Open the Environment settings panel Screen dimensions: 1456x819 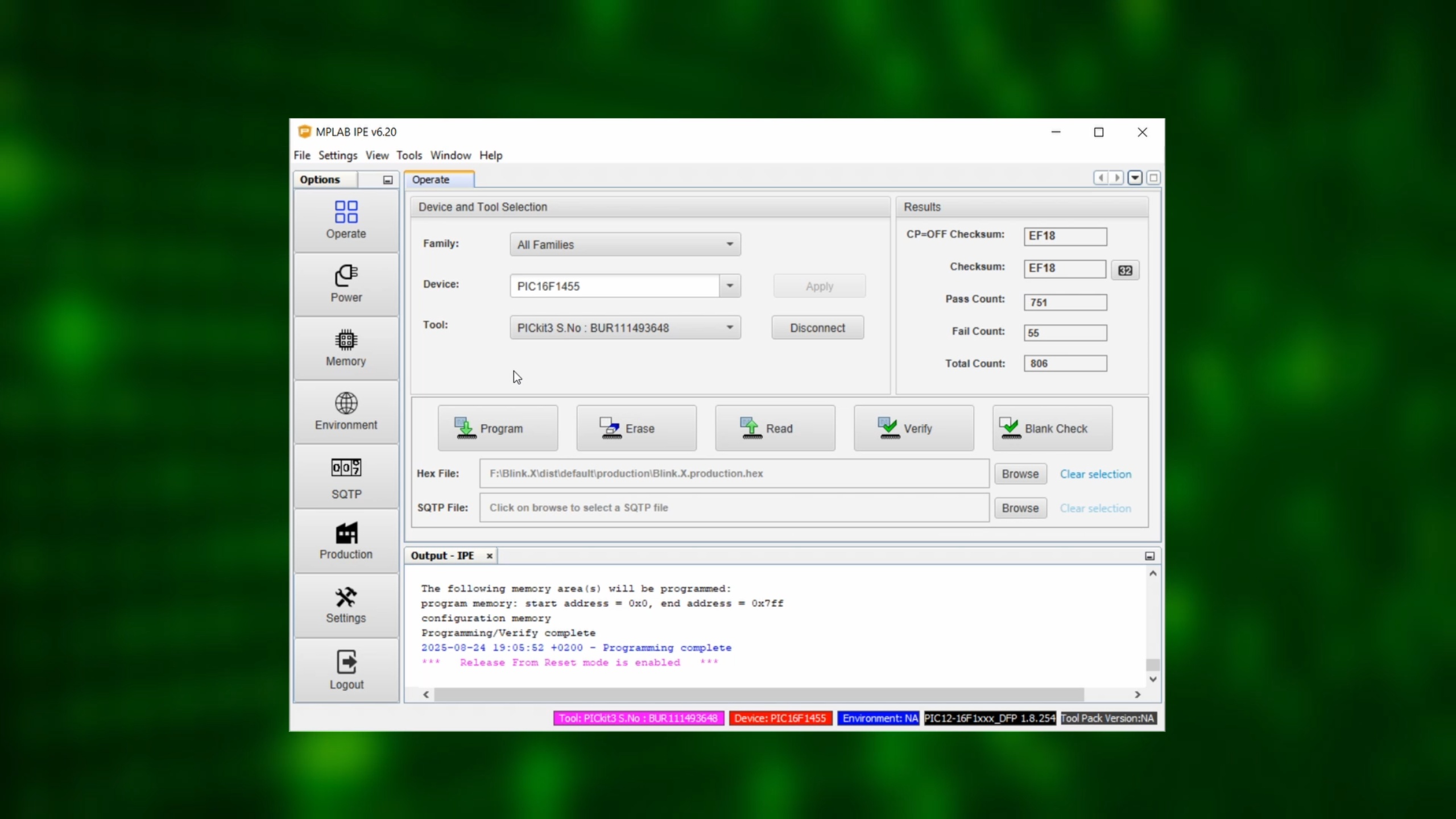pyautogui.click(x=346, y=411)
